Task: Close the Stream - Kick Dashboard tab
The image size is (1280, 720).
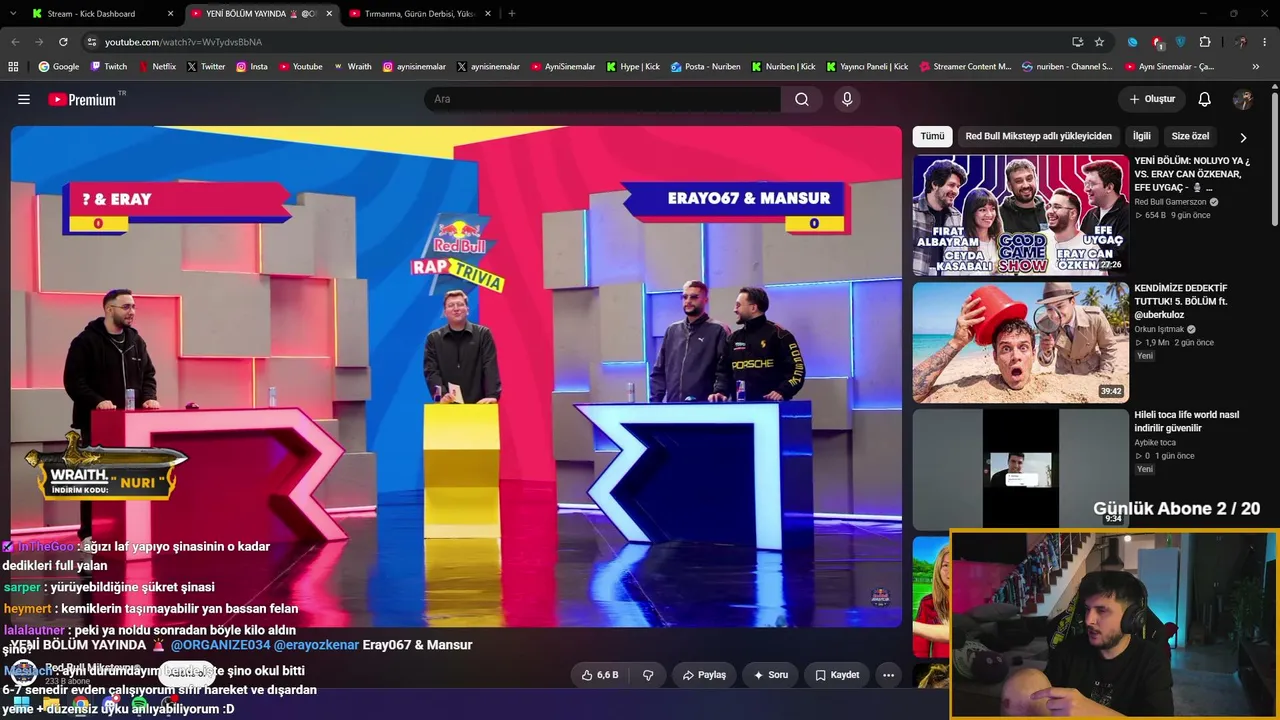Action: 171,14
